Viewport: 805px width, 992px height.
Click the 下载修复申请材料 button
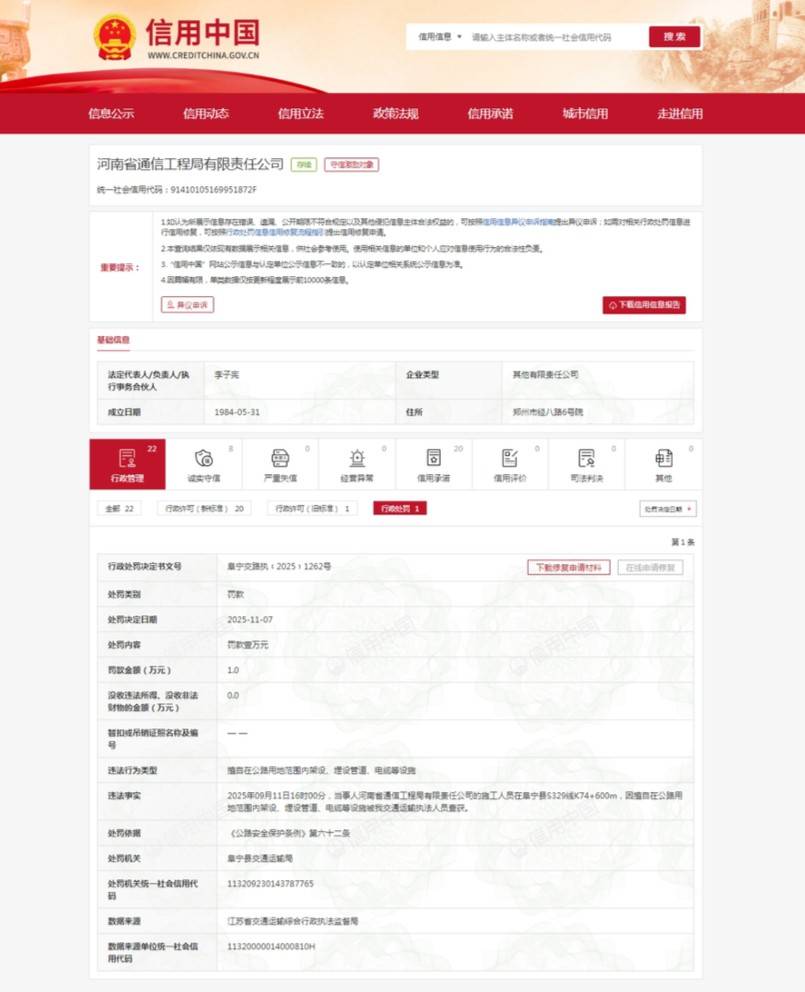[570, 566]
